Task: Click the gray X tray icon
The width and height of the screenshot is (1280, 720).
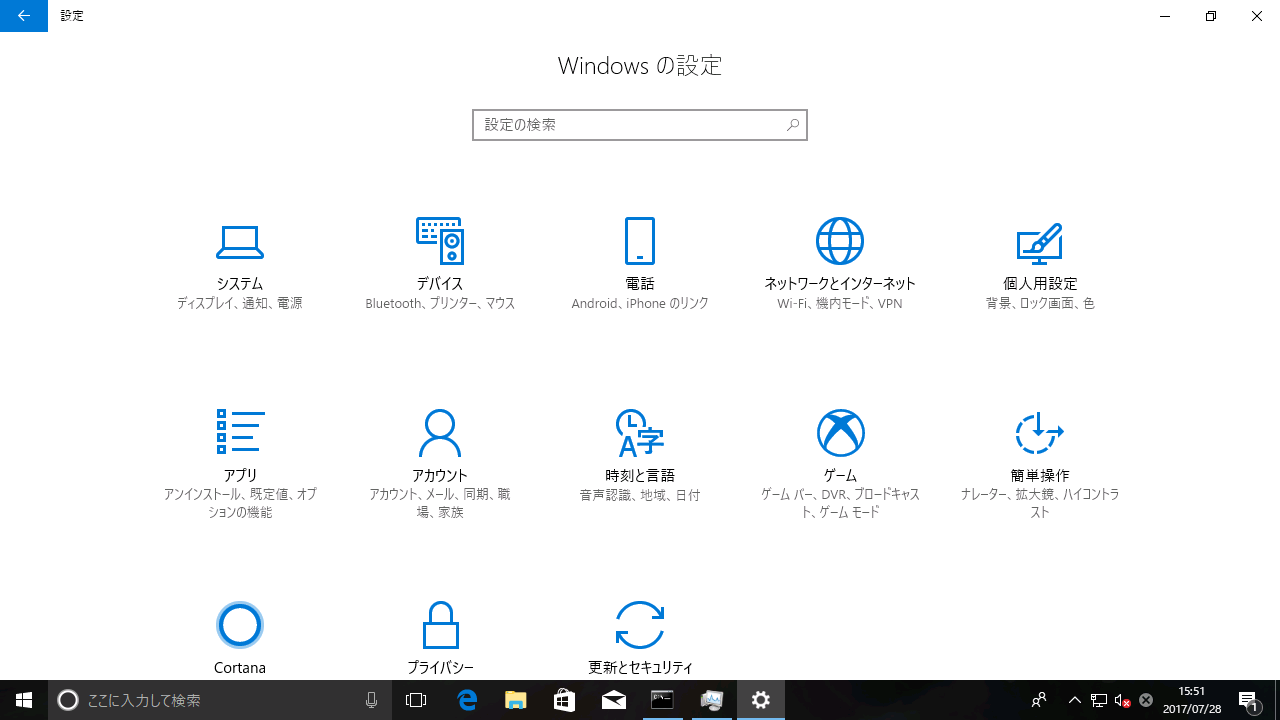Action: [x=1146, y=700]
